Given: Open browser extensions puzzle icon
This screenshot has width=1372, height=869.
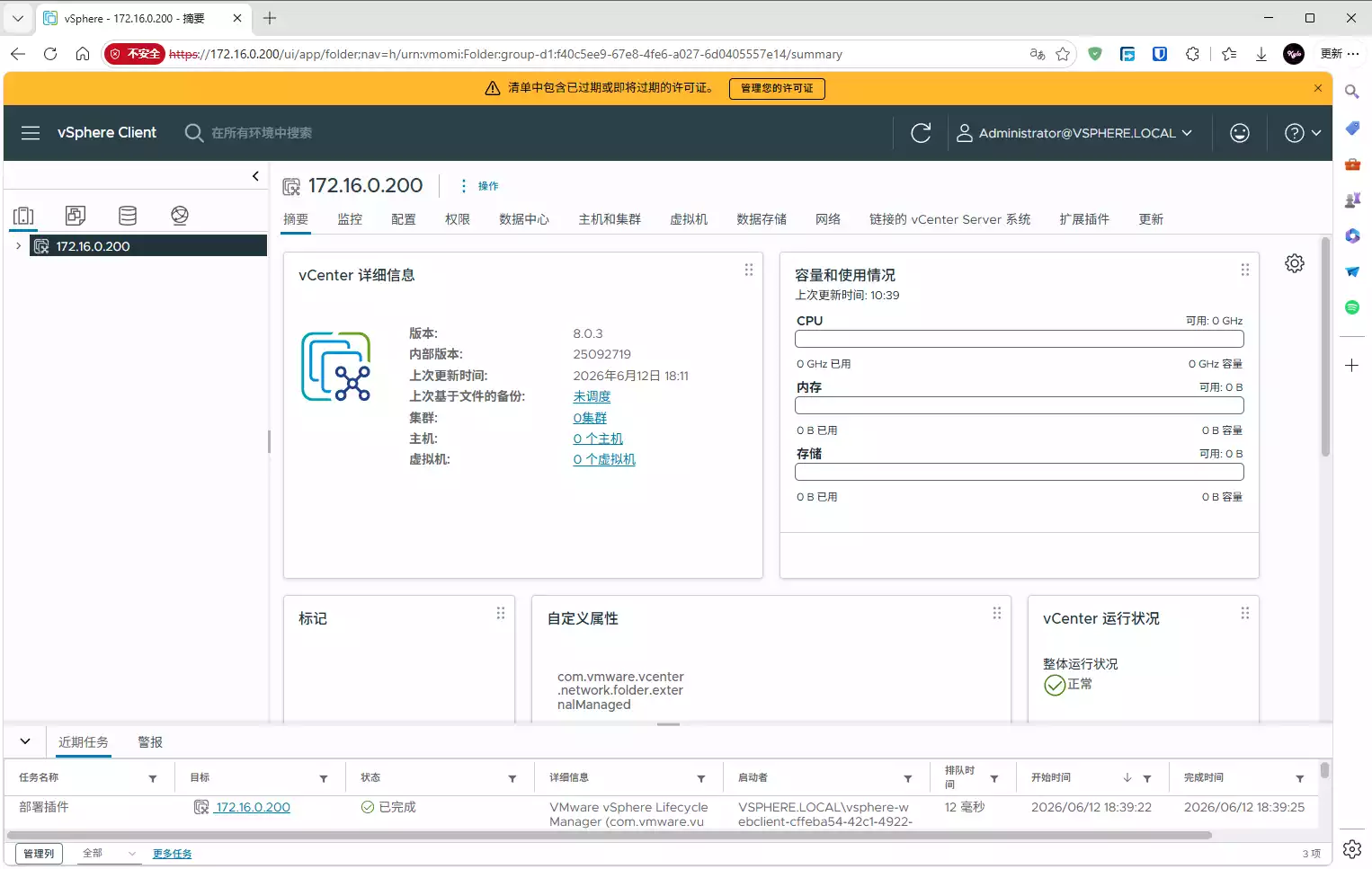Looking at the screenshot, I should pyautogui.click(x=1192, y=54).
